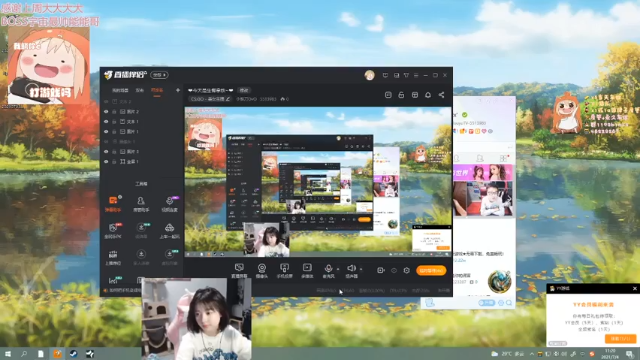The height and width of the screenshot is (360, 640).
Task: Click the orange start streaming button
Action: pos(431,271)
